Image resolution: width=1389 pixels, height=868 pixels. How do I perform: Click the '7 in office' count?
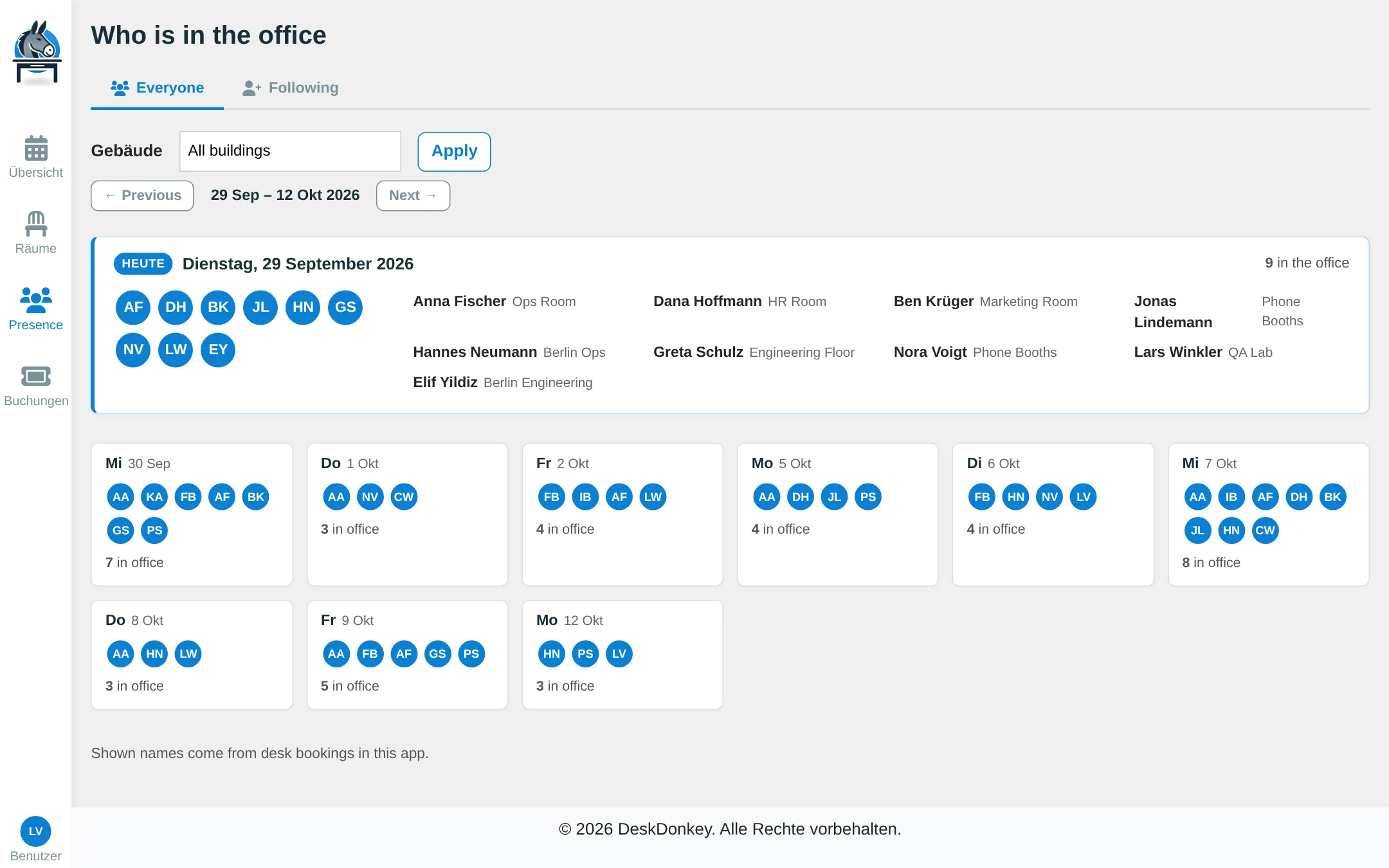(134, 563)
